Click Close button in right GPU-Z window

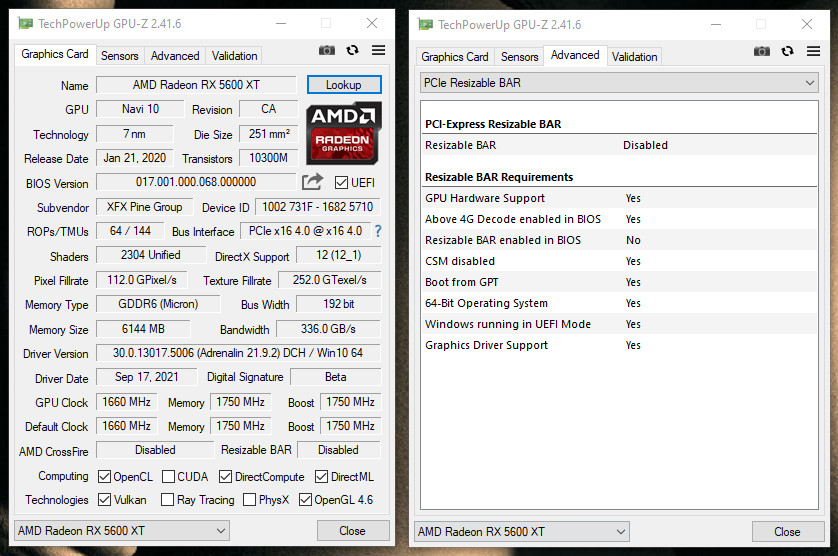(788, 532)
